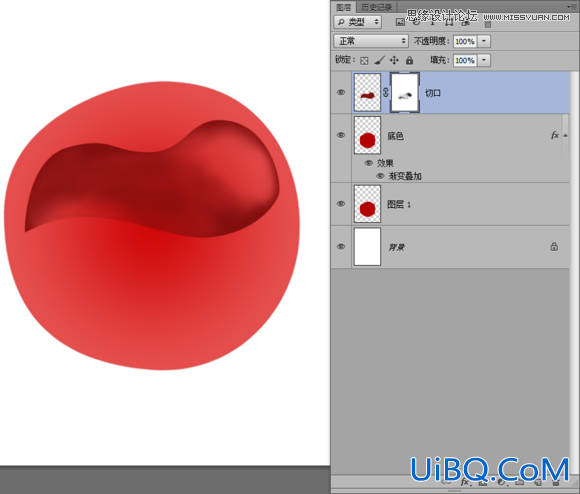Viewport: 580px width, 494px height.
Task: Click the 效果 effects label under 底色
Action: point(385,163)
